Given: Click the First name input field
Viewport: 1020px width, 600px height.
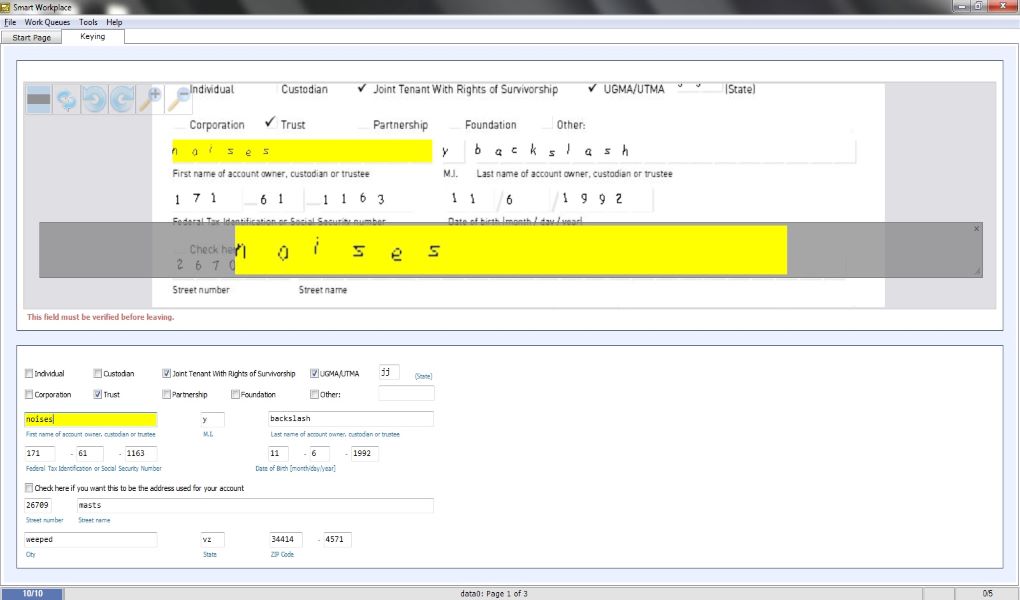Looking at the screenshot, I should tap(90, 419).
